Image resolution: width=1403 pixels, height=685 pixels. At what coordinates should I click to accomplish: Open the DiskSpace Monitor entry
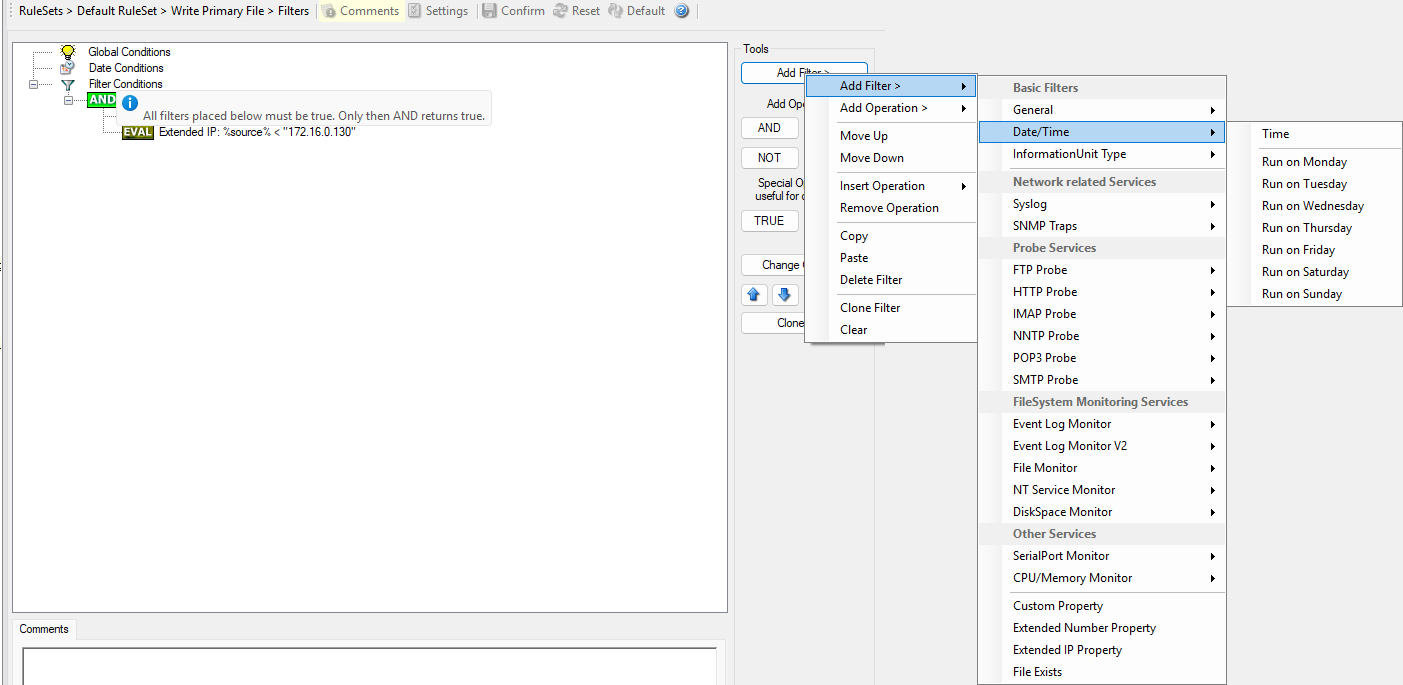(x=1101, y=512)
